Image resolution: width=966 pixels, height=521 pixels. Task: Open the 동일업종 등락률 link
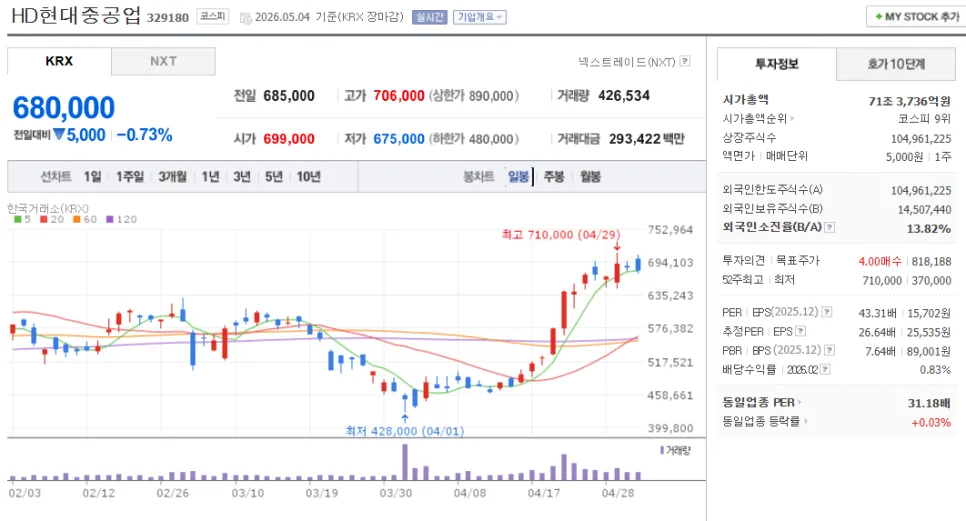coord(765,422)
